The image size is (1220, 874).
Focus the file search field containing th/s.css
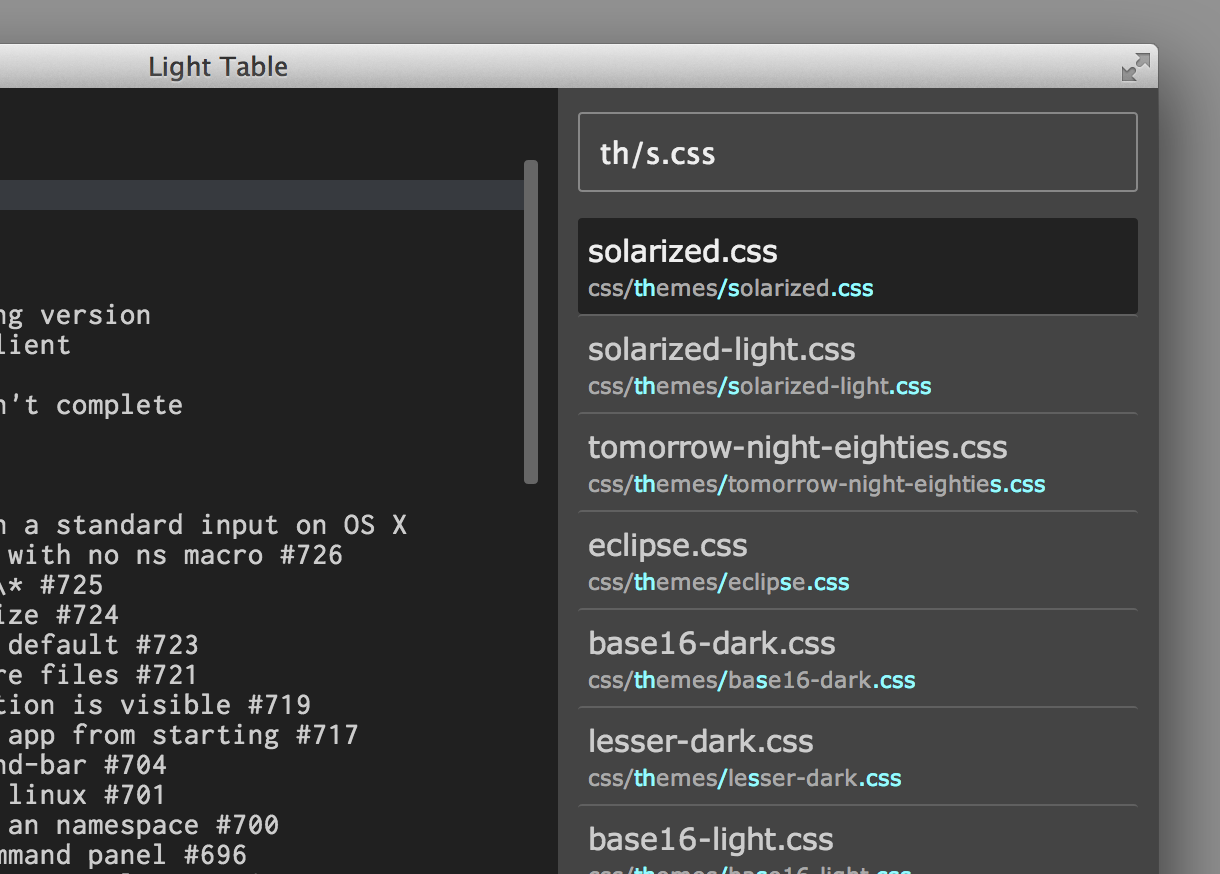tap(857, 152)
